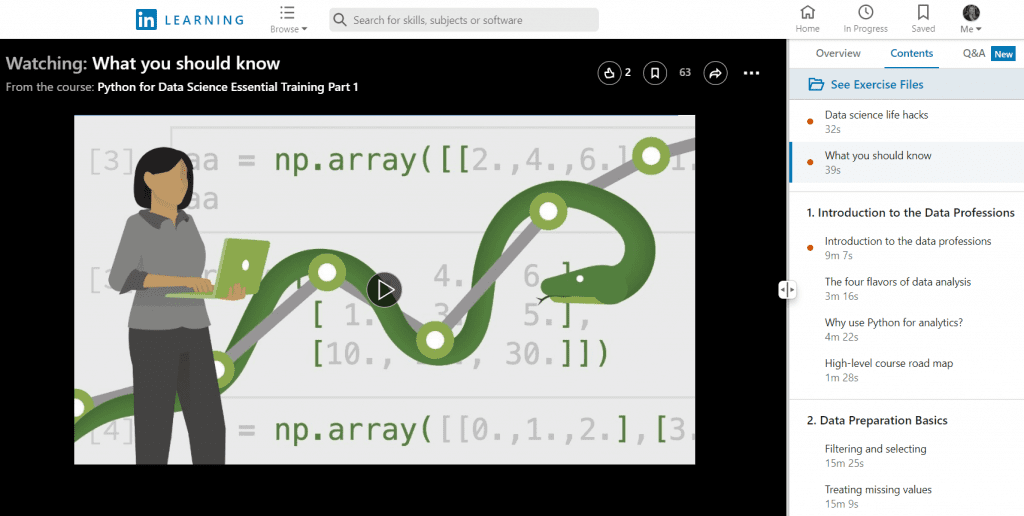Switch to the Overview tab
Screen dimensions: 1024x516
(838, 54)
